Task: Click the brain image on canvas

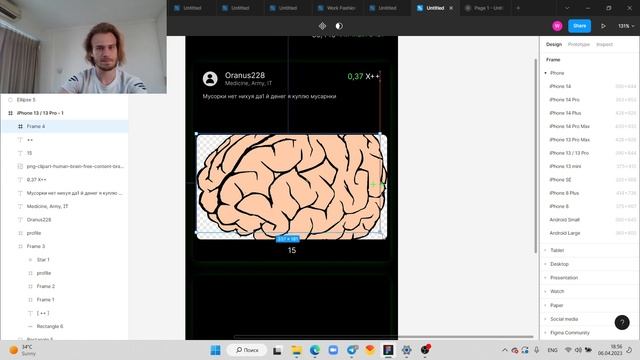Action: (x=291, y=187)
